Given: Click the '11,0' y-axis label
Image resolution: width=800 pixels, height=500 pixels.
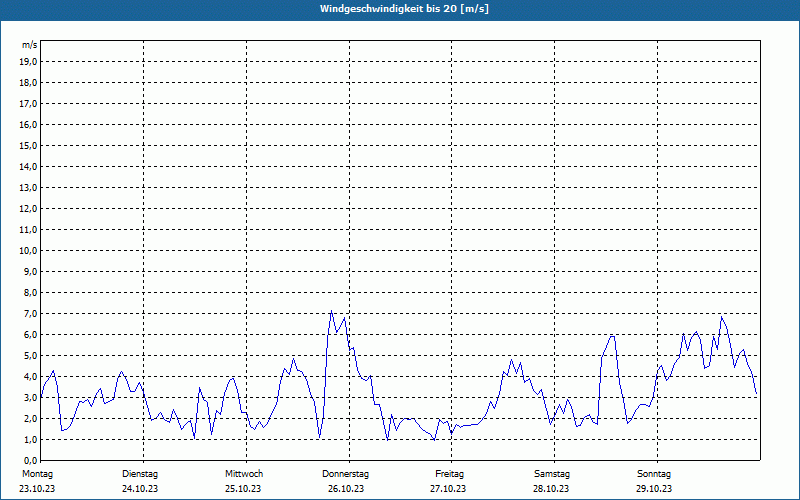Looking at the screenshot, I should (27, 230).
